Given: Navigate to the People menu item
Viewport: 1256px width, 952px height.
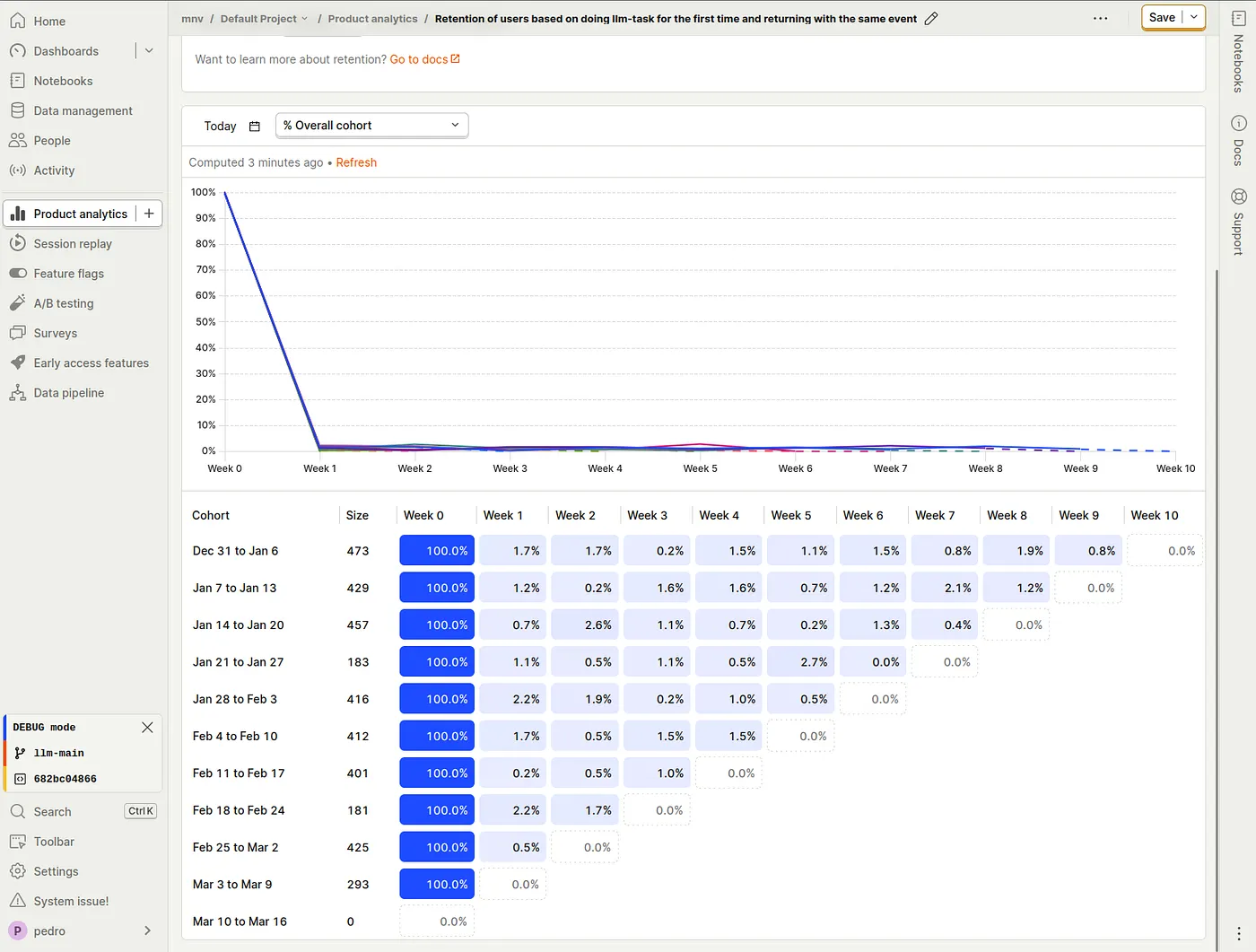Looking at the screenshot, I should point(51,141).
